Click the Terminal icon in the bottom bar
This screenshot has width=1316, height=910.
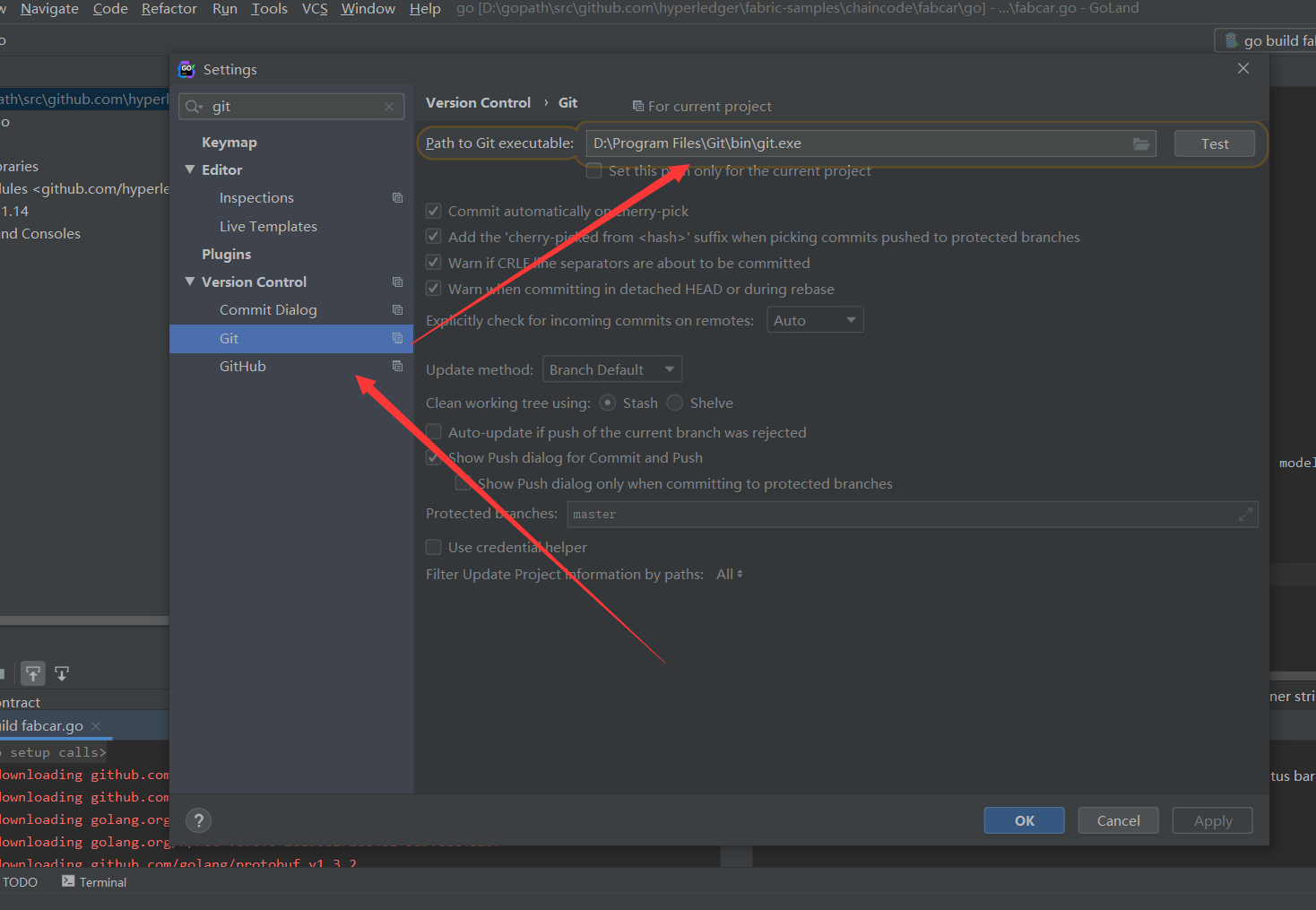68,881
